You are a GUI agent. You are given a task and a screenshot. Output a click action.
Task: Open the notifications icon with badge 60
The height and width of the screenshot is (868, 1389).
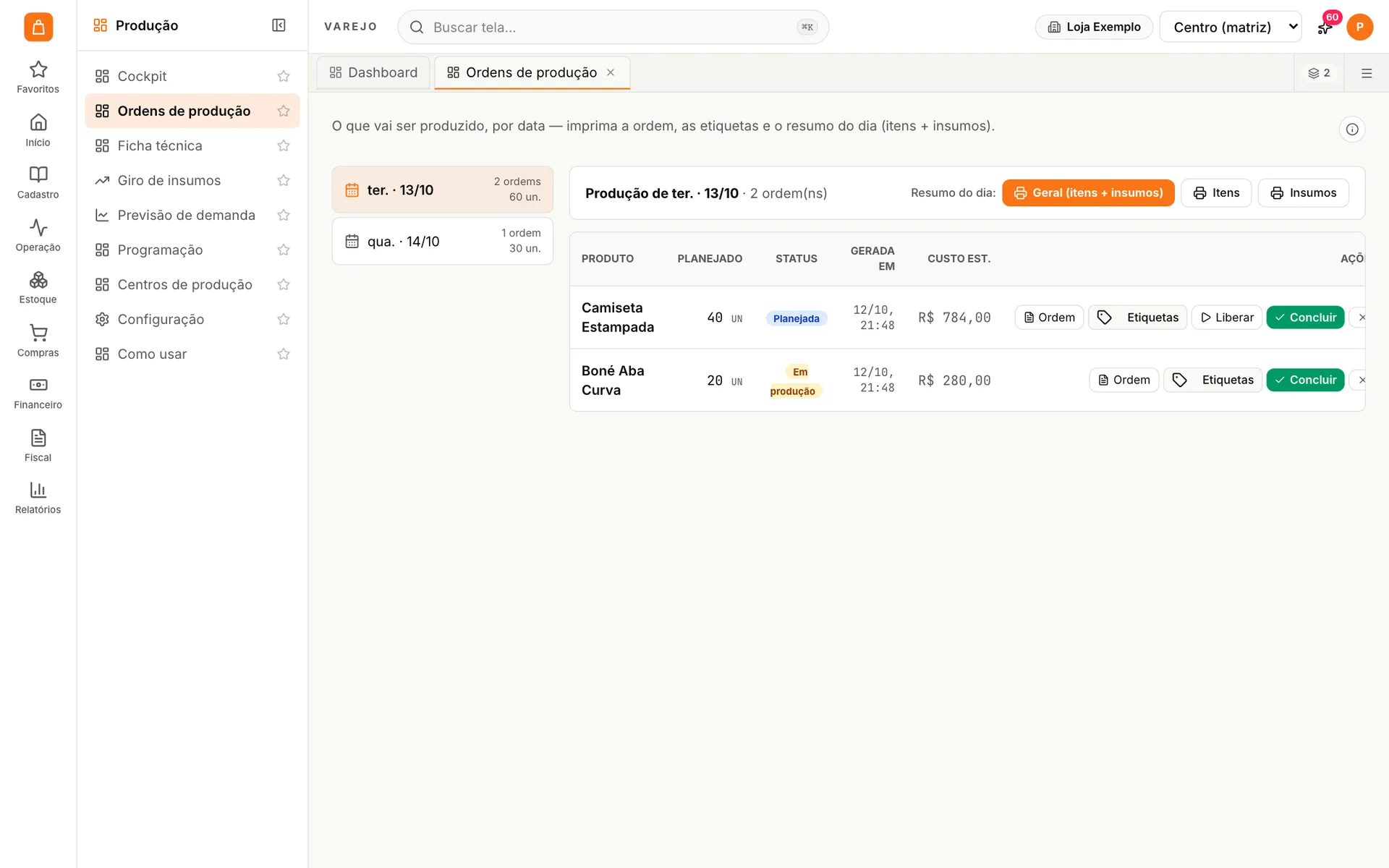tap(1325, 27)
